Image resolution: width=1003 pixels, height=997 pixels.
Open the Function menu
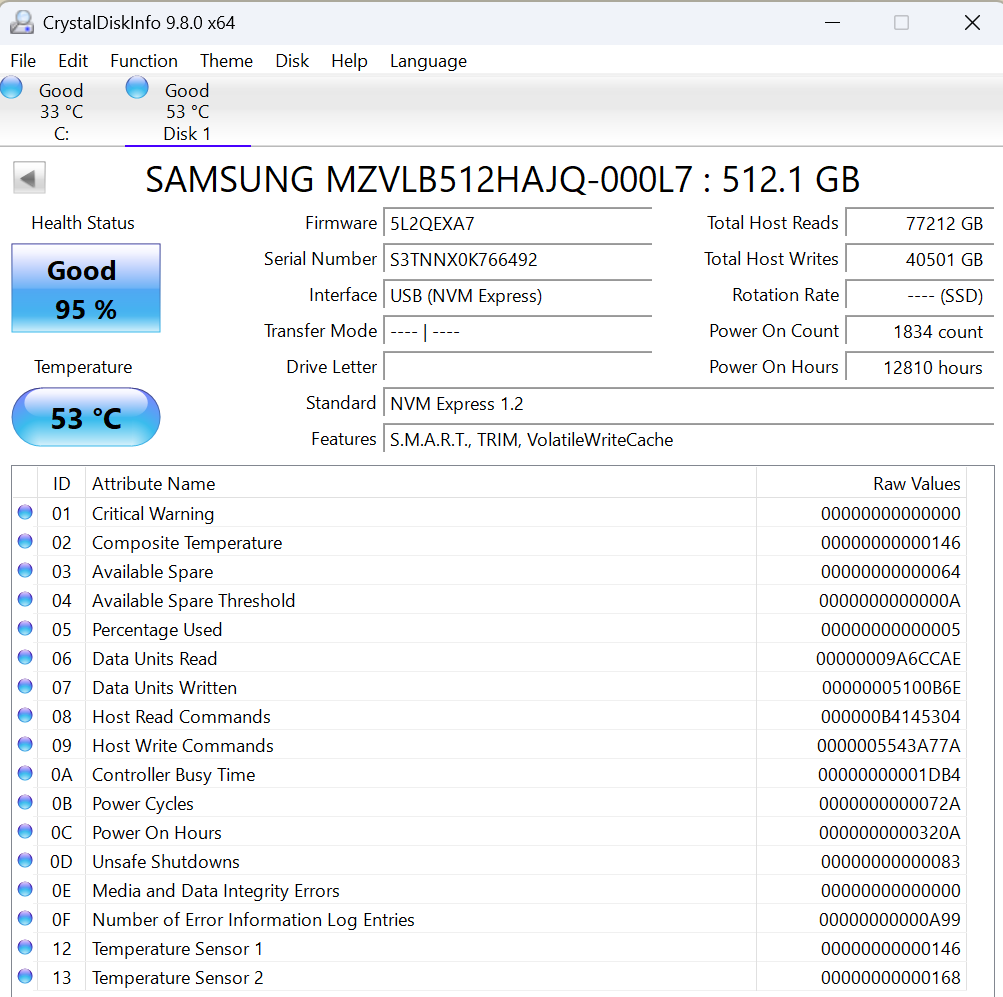pos(144,61)
